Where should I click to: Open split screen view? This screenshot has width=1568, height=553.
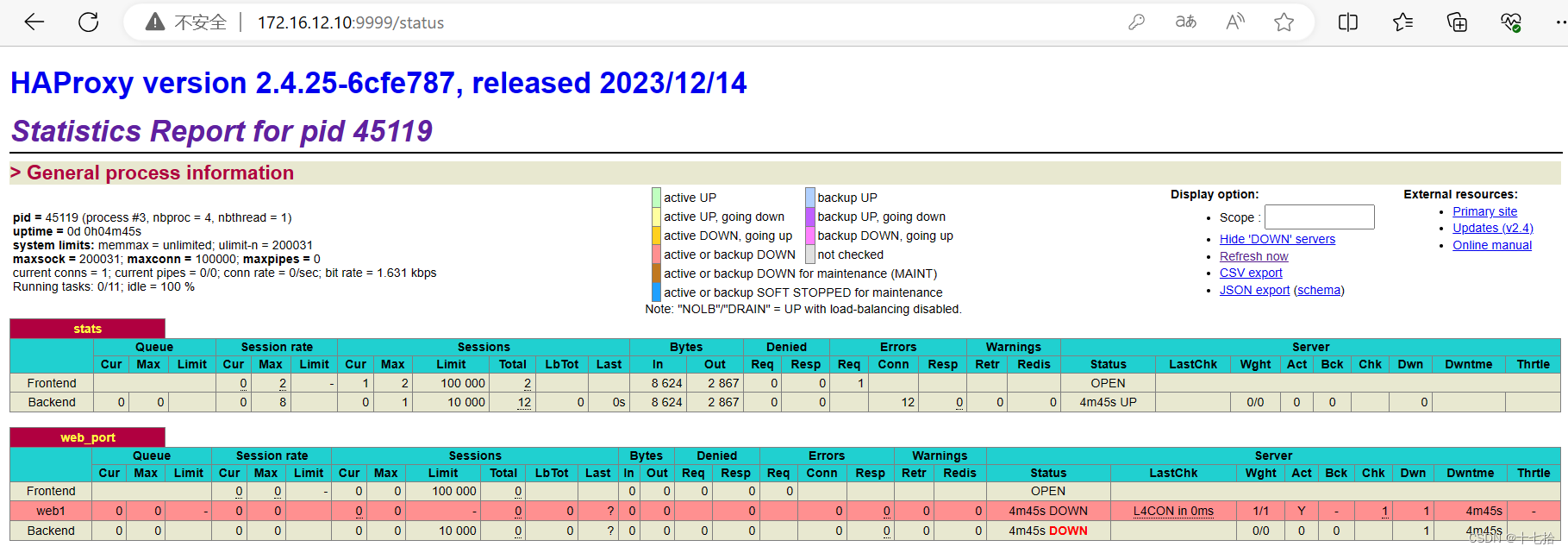coord(1348,22)
